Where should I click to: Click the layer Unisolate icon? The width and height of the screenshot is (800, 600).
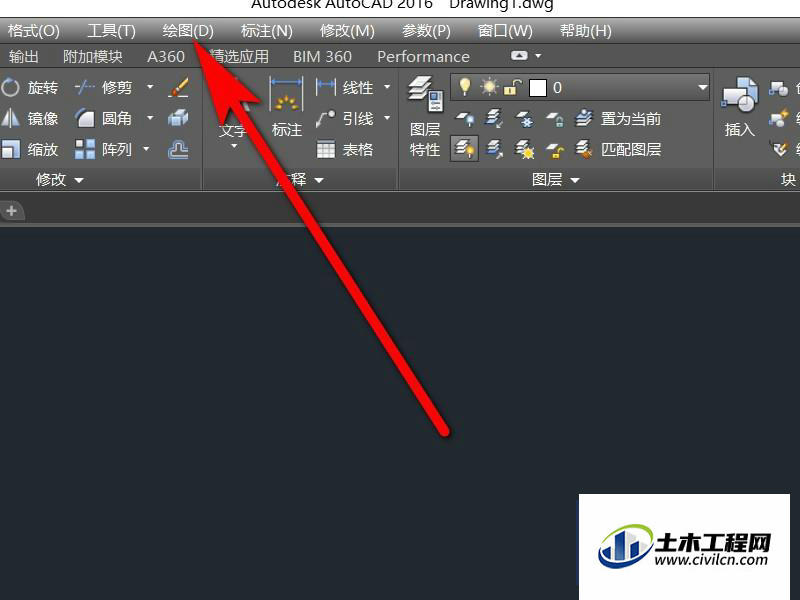(494, 149)
